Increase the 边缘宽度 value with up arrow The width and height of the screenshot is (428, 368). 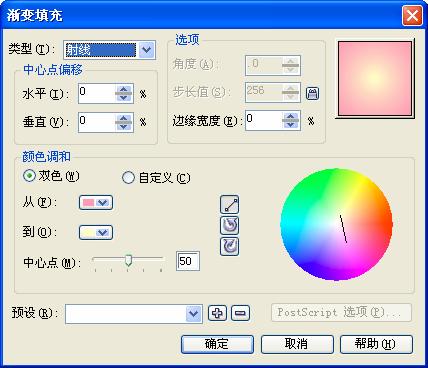click(x=291, y=116)
